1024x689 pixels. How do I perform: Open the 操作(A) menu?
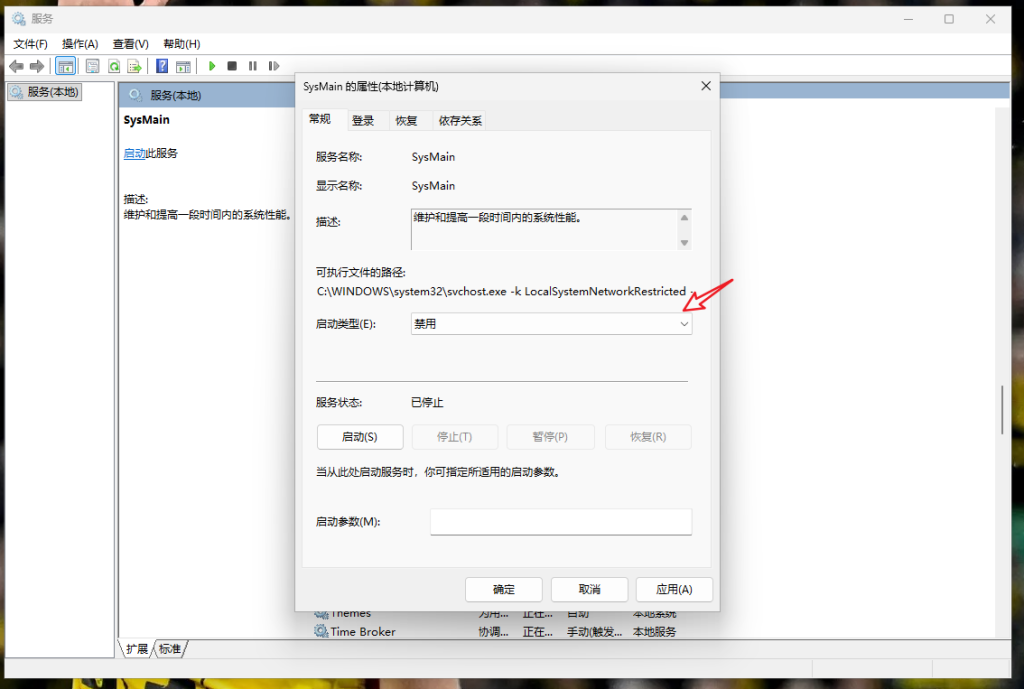click(80, 44)
